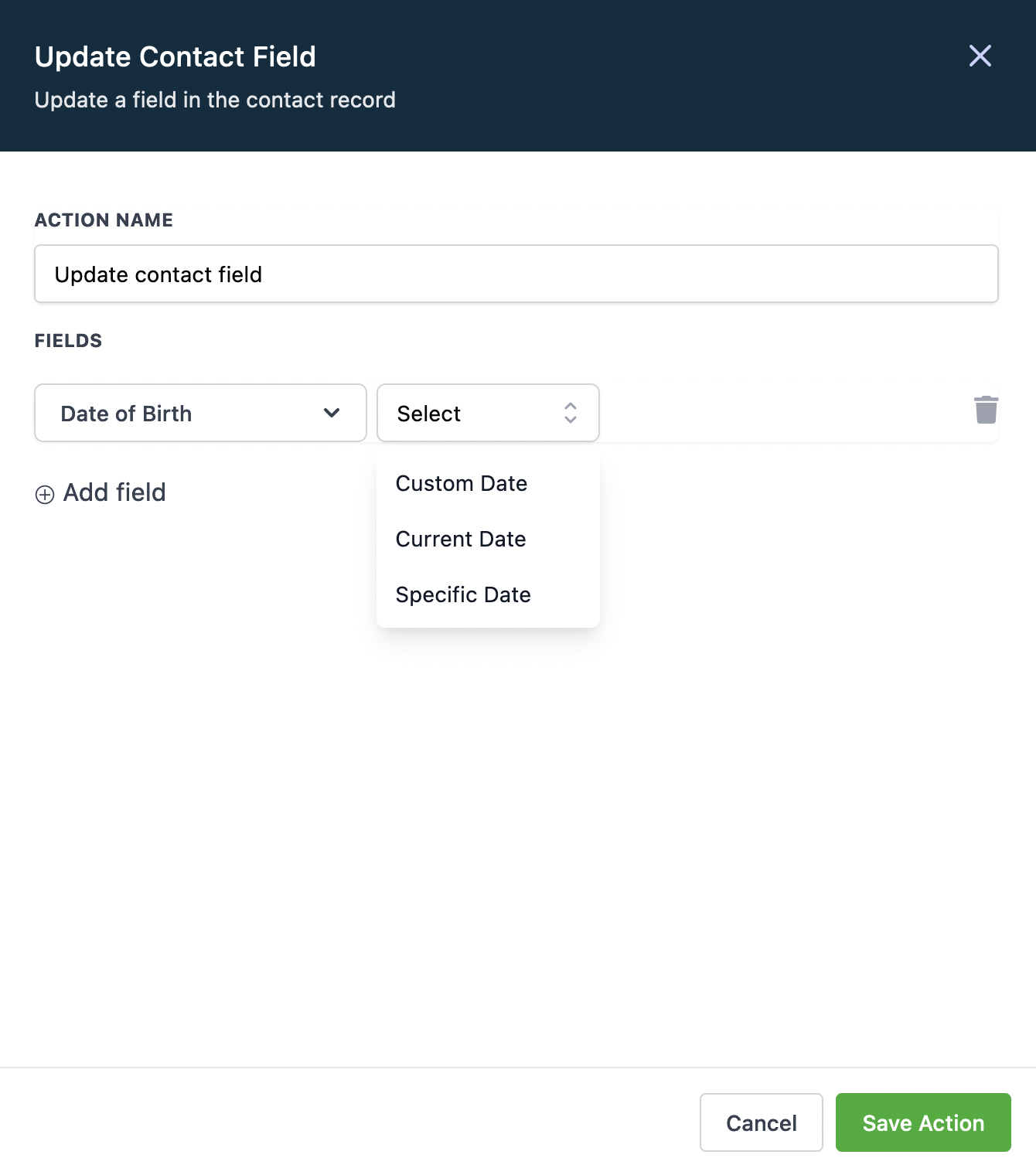1036x1175 pixels.
Task: Click the chevron arrow in Date of Birth dropdown
Action: (x=332, y=413)
